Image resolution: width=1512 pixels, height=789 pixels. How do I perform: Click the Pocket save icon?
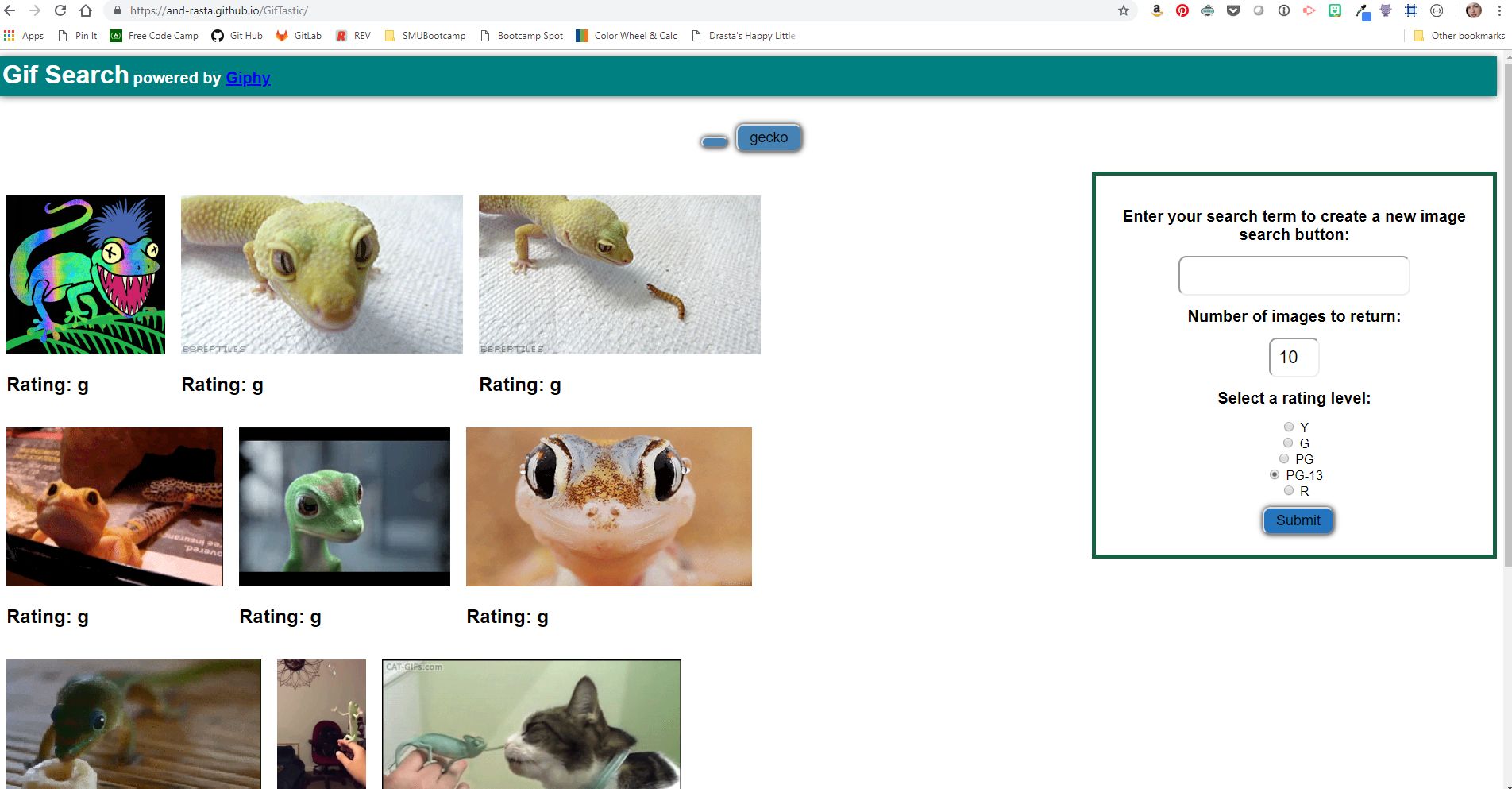click(1233, 10)
